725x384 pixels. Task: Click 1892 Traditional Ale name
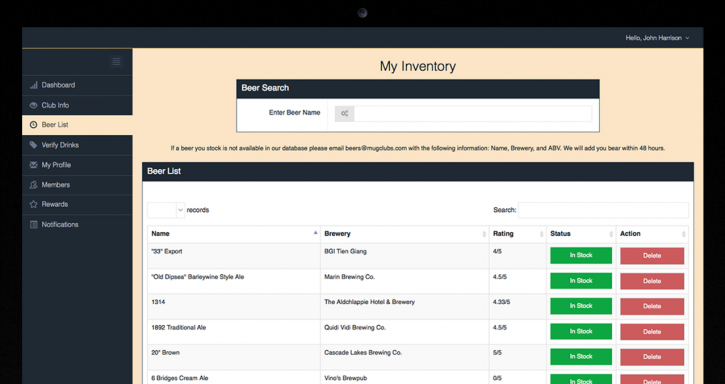pos(178,328)
